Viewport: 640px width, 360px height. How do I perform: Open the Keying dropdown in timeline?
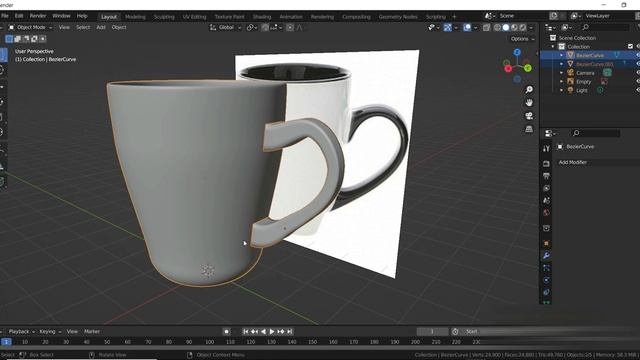click(50, 331)
